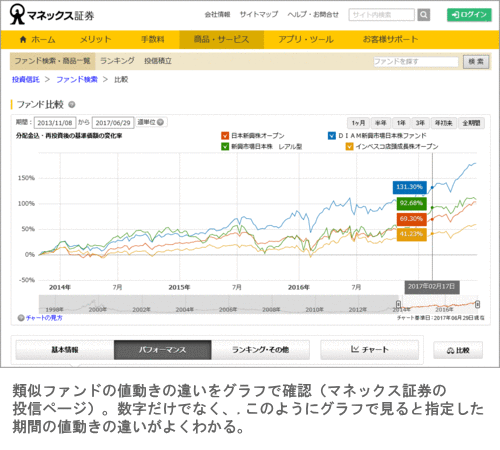This screenshot has height=450, width=500.
Task: Uncheck 新興市場日本株 レアル型 legend checkbox
Action: point(225,146)
